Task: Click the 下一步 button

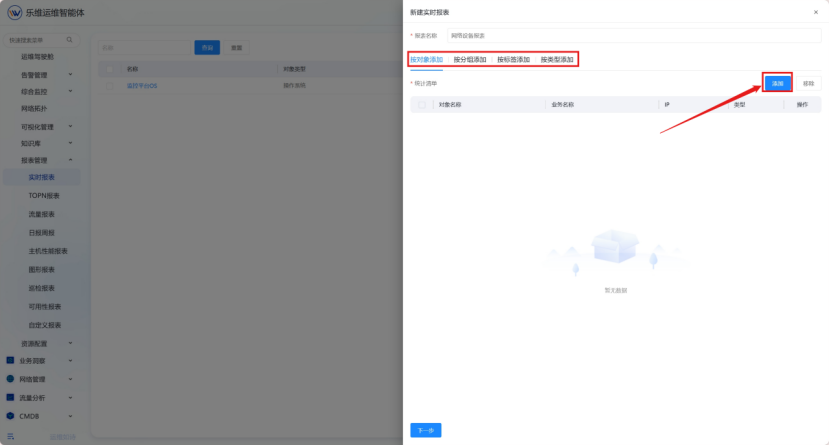Action: [x=426, y=430]
